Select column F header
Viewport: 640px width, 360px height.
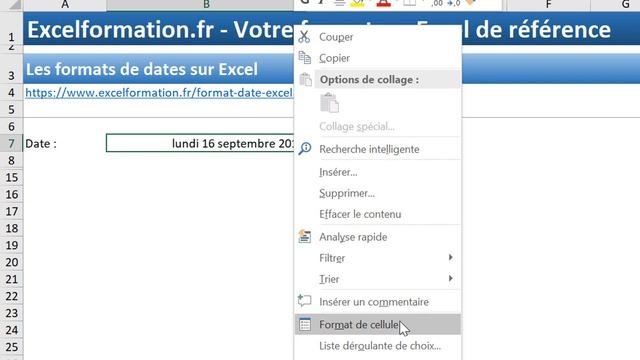548,4
